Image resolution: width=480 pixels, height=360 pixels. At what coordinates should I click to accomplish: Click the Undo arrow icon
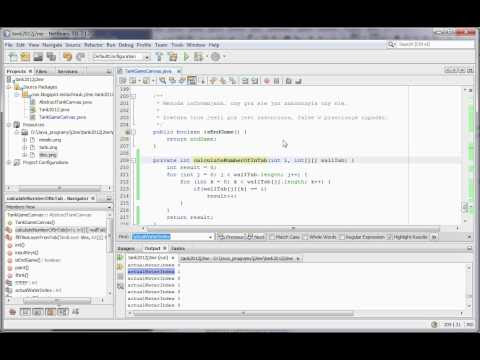(x=67, y=57)
